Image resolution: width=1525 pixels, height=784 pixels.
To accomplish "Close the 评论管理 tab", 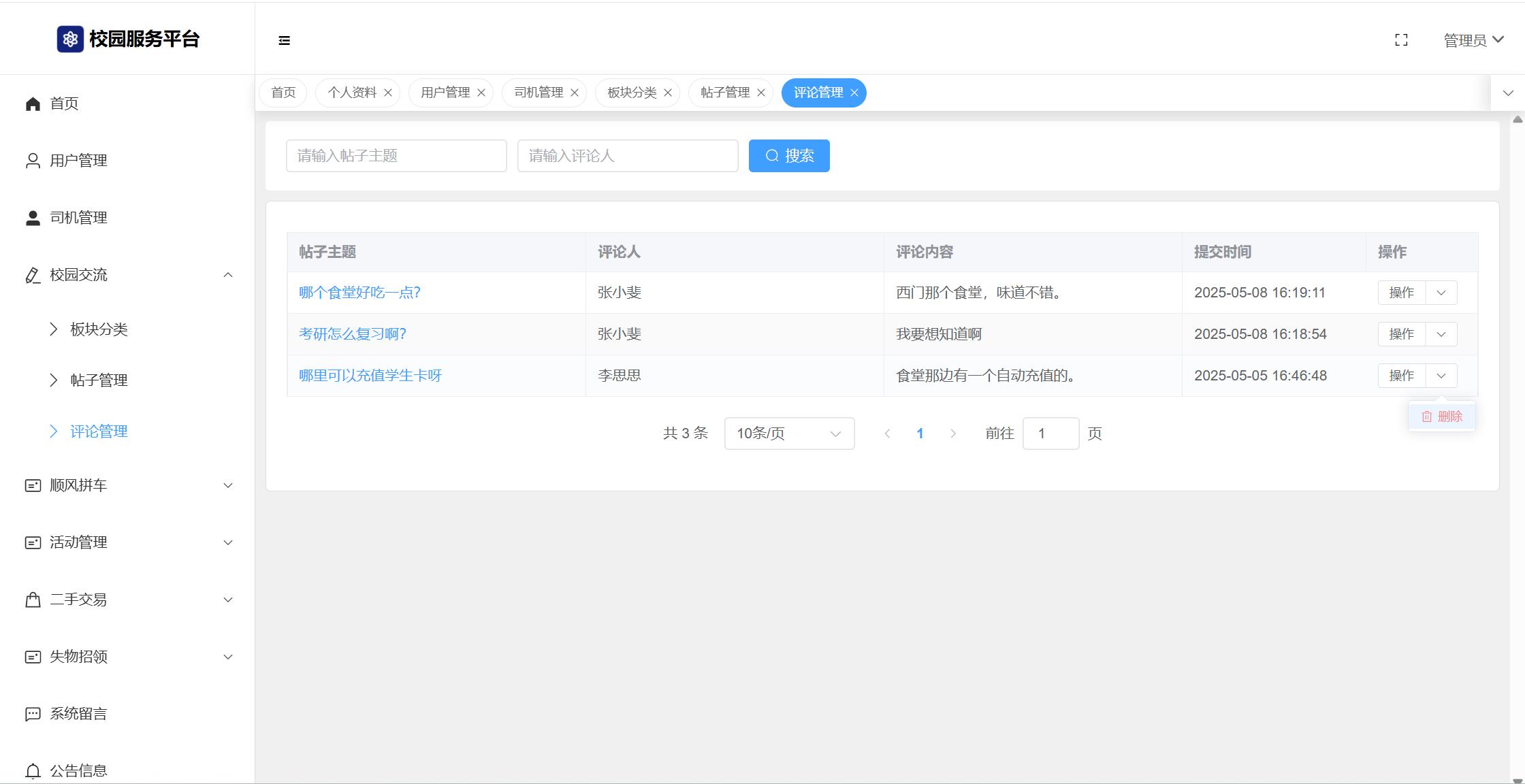I will pyautogui.click(x=854, y=93).
